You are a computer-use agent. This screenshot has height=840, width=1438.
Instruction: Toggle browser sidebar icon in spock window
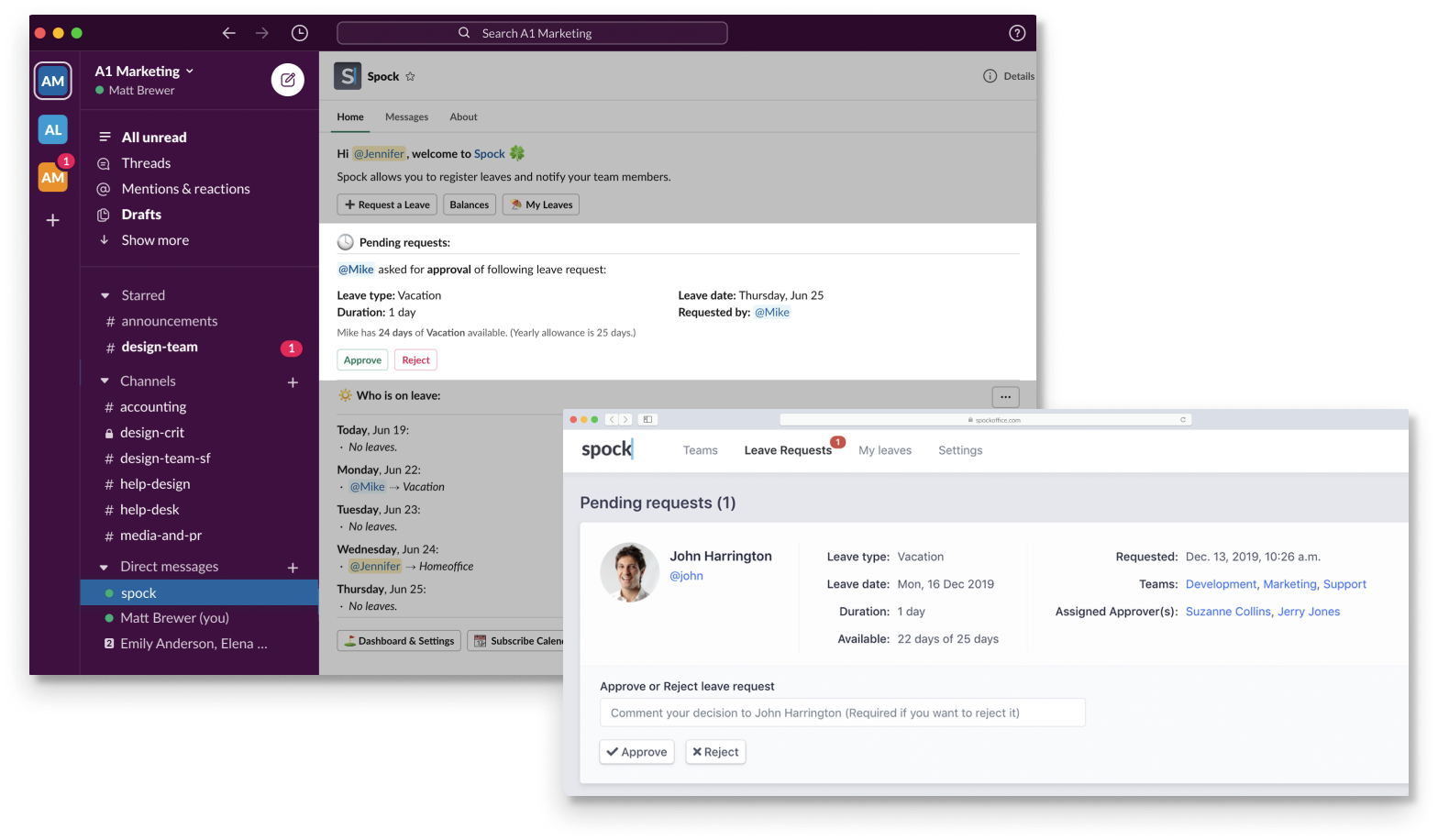click(x=647, y=419)
